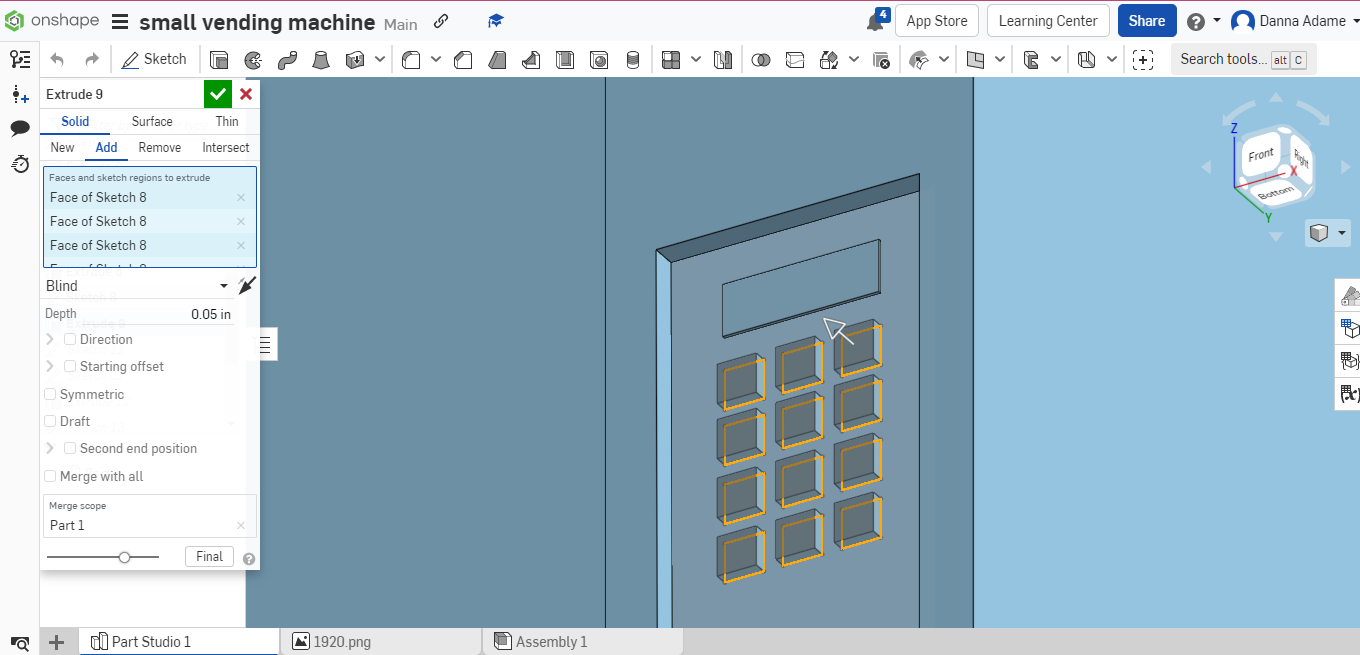Expand the Second end position section
Image resolution: width=1360 pixels, height=655 pixels.
click(50, 448)
